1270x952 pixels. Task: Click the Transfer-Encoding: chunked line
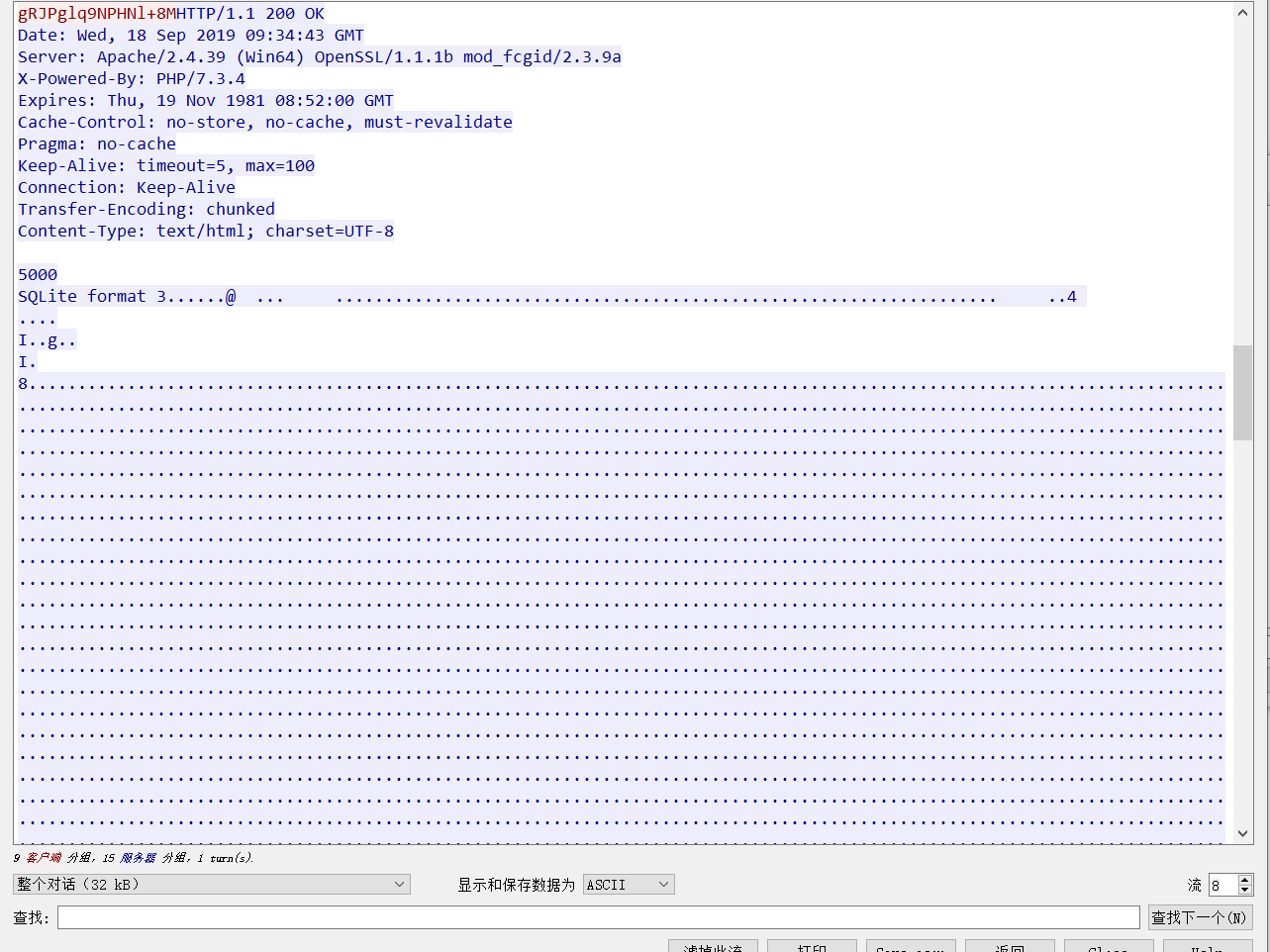[x=147, y=210]
